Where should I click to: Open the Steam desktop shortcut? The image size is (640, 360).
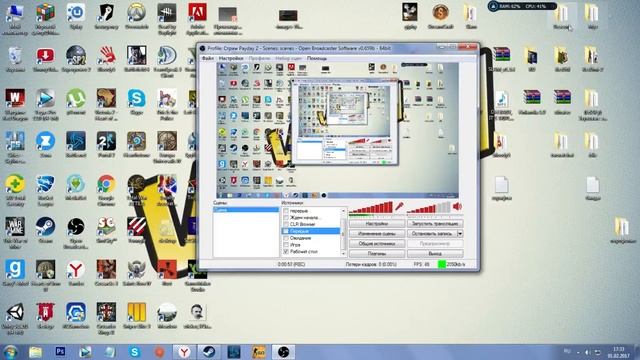point(45,231)
